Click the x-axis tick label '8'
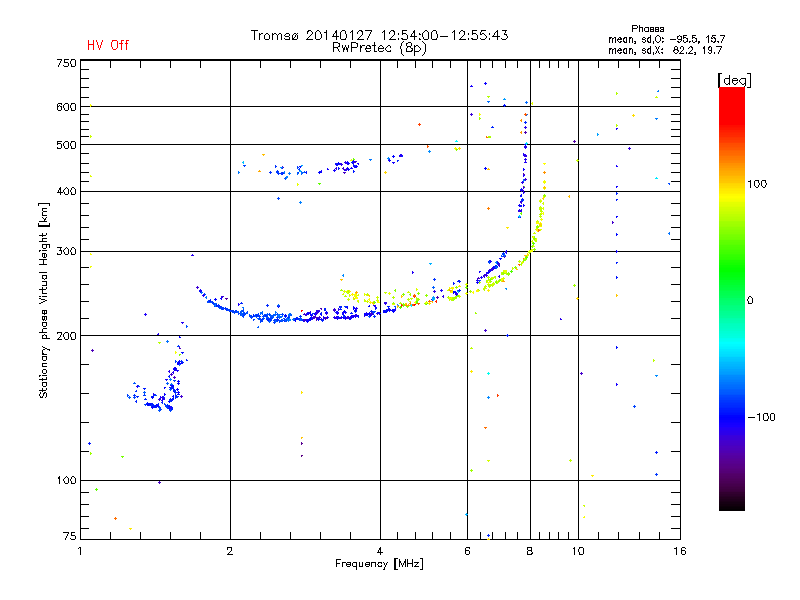The image size is (800, 600). pyautogui.click(x=530, y=551)
